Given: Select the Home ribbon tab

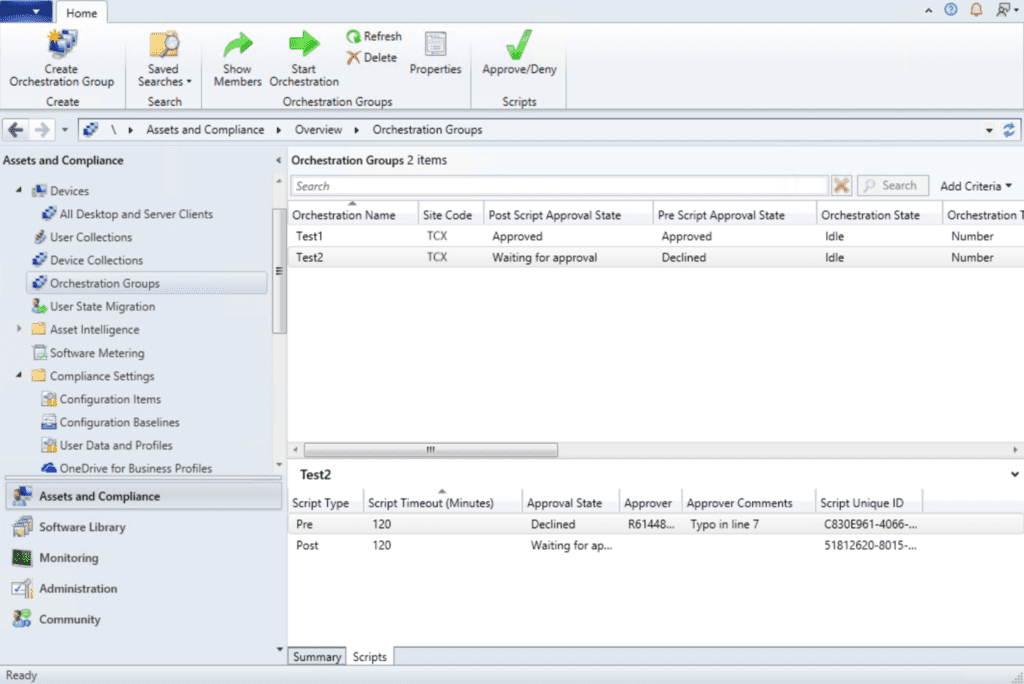Looking at the screenshot, I should pyautogui.click(x=81, y=12).
